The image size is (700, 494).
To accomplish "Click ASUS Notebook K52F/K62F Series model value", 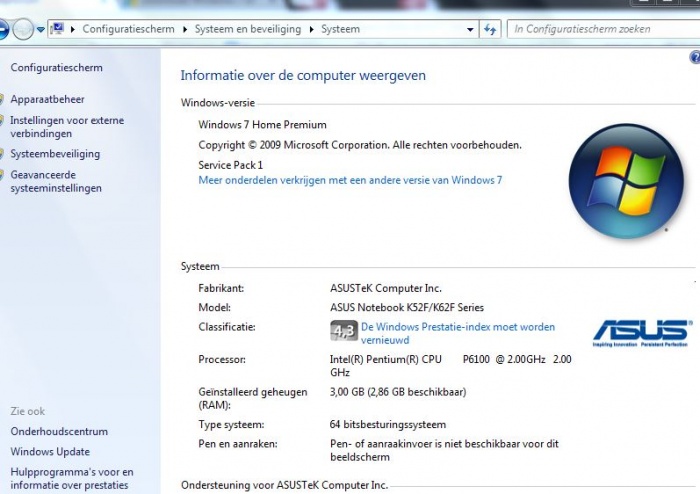I will (x=407, y=307).
